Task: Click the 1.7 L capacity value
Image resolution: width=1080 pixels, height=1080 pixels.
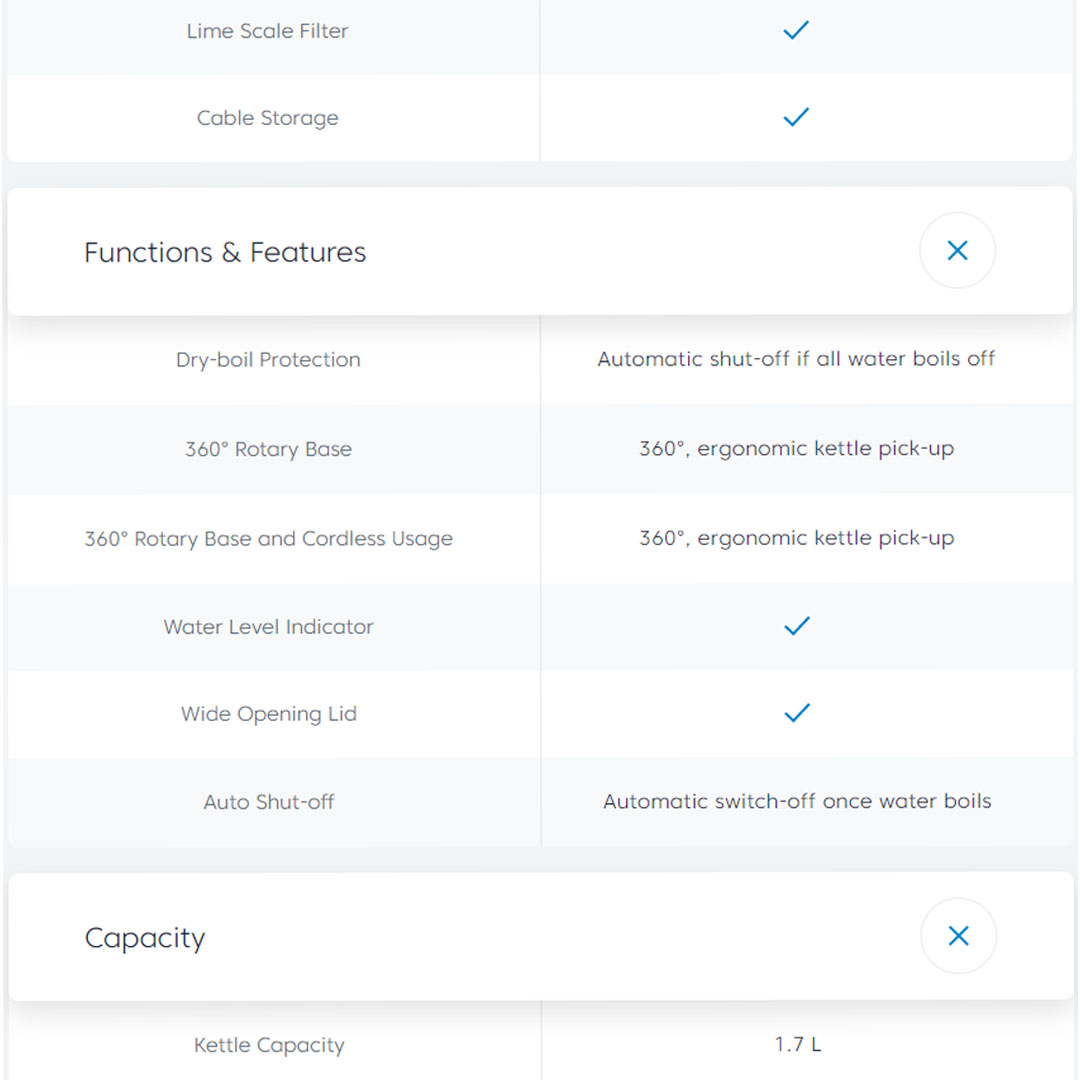Action: [x=797, y=1045]
